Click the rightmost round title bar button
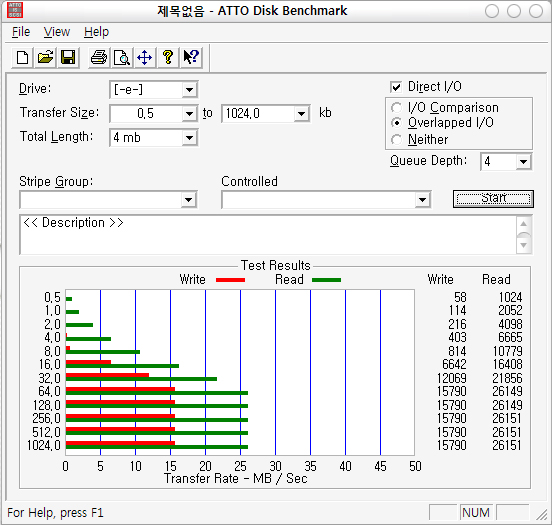 [x=536, y=11]
